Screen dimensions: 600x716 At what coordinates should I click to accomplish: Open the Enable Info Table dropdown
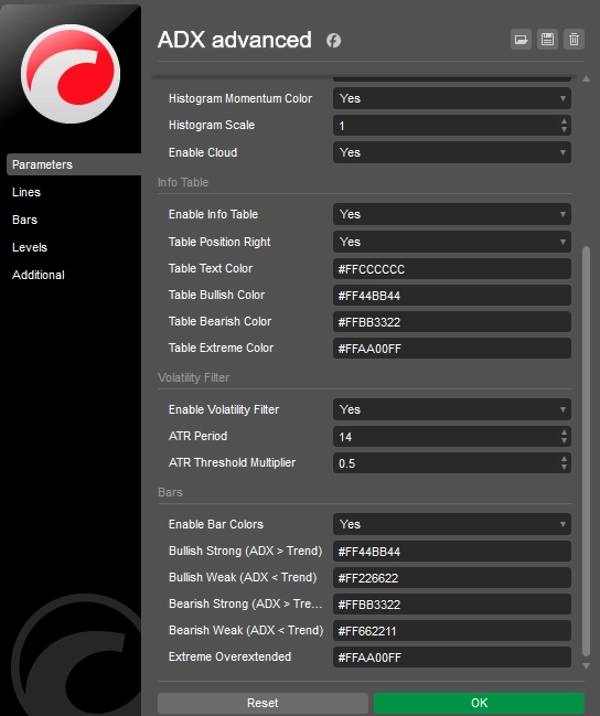click(451, 214)
